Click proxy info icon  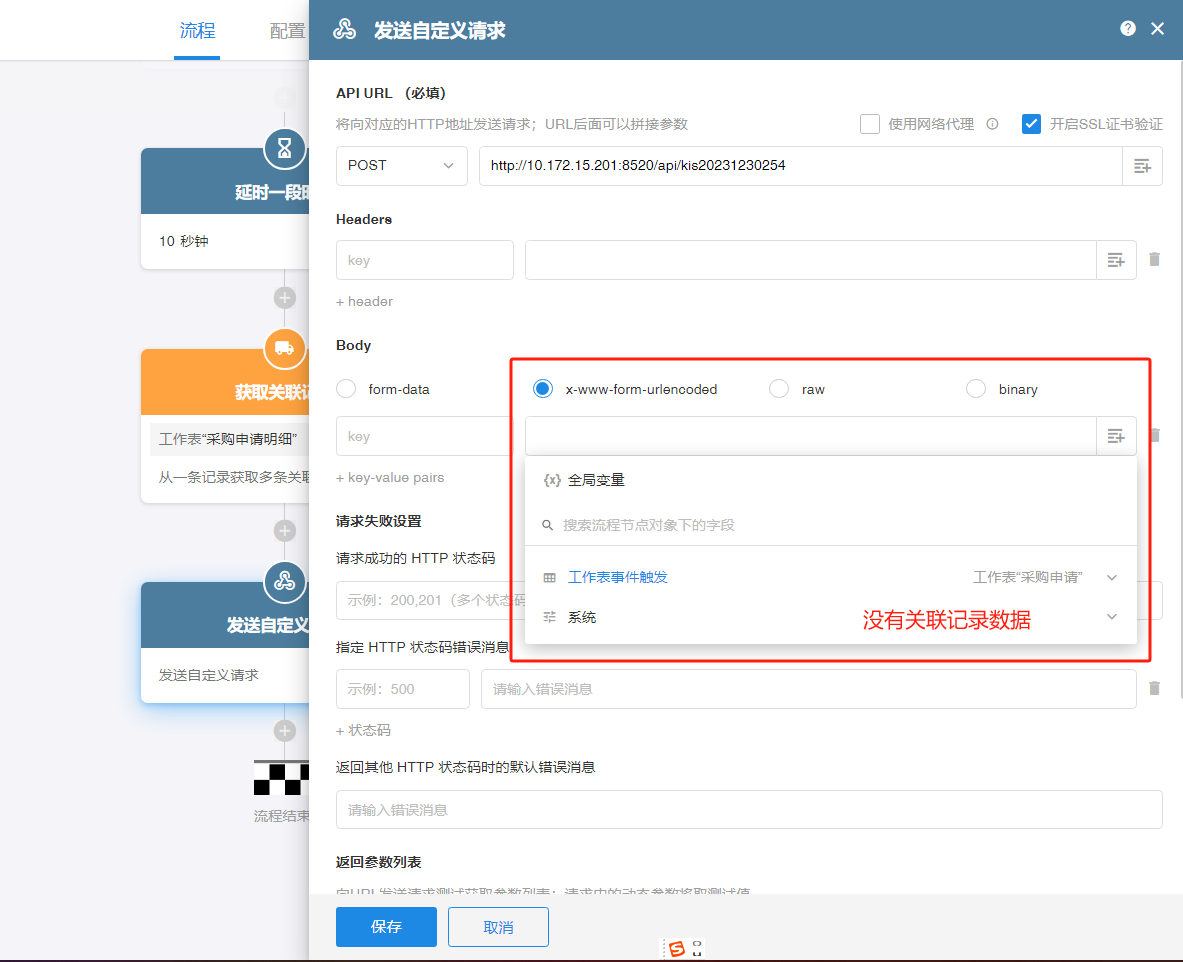coord(992,125)
